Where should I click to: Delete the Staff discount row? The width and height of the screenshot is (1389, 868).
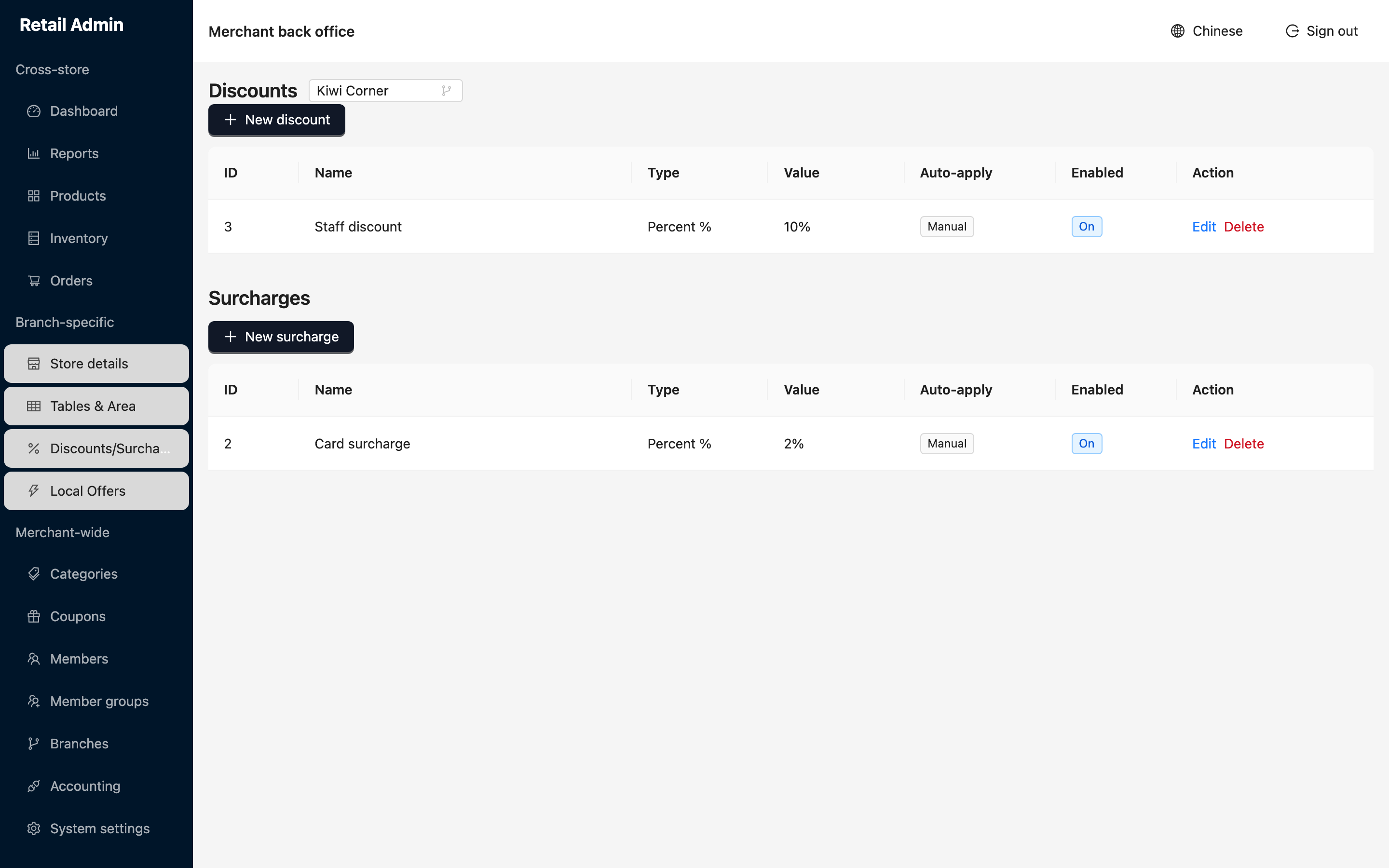(x=1244, y=227)
